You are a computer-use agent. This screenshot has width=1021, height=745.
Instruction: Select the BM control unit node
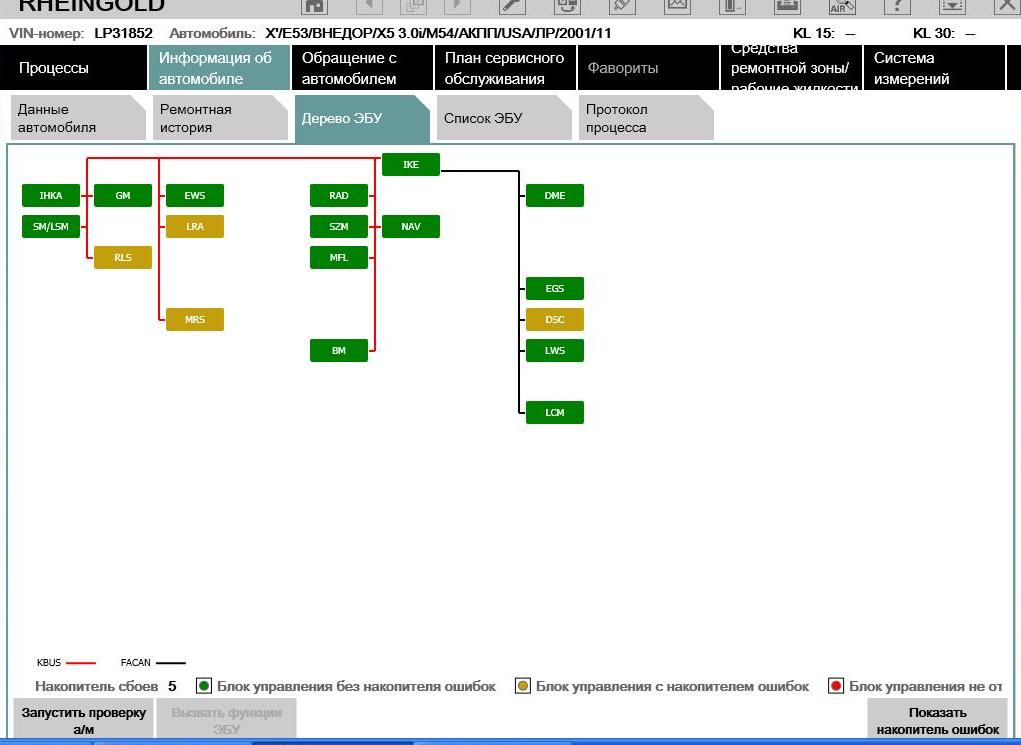[339, 350]
